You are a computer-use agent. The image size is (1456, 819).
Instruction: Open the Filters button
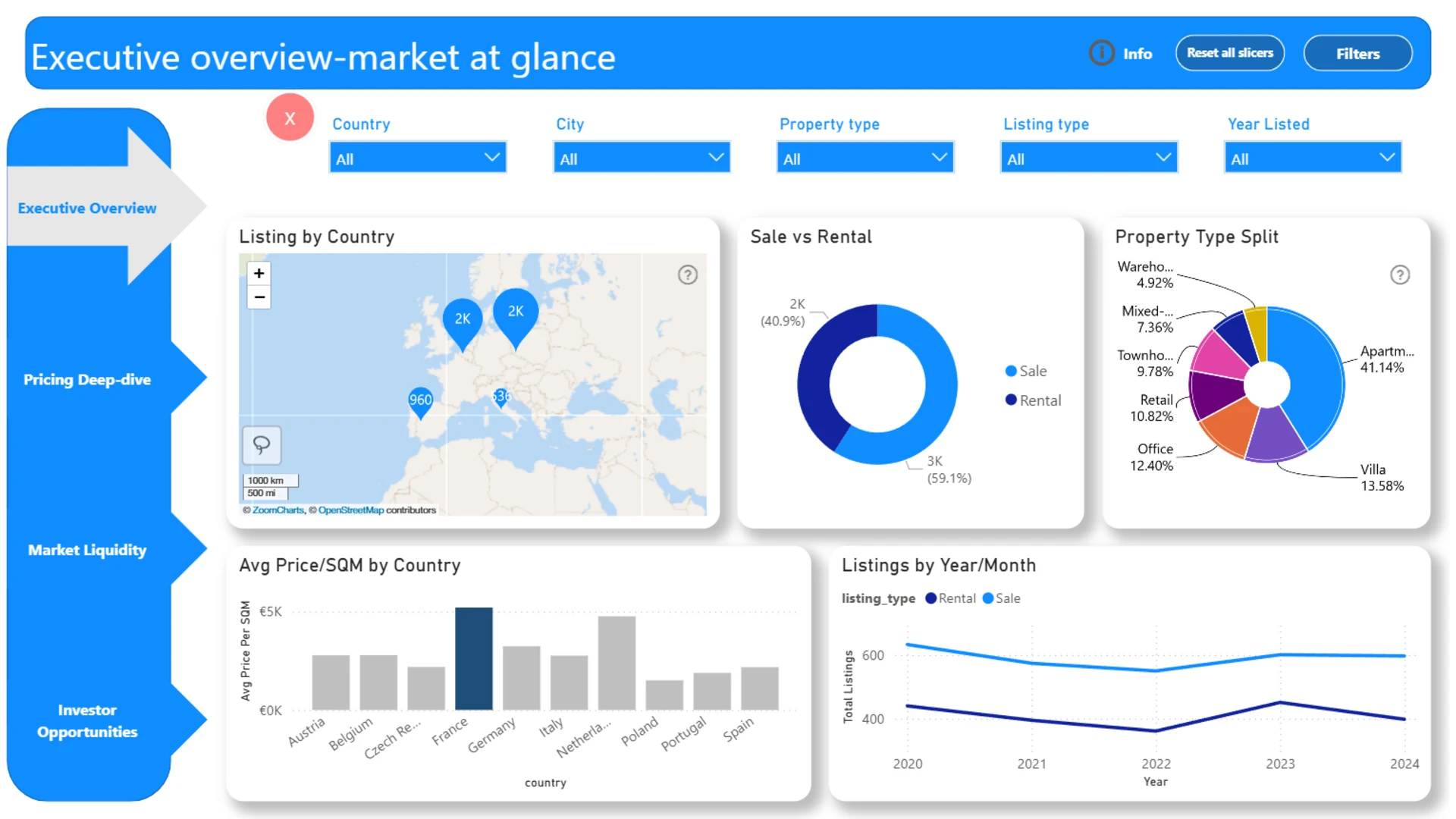[x=1357, y=54]
